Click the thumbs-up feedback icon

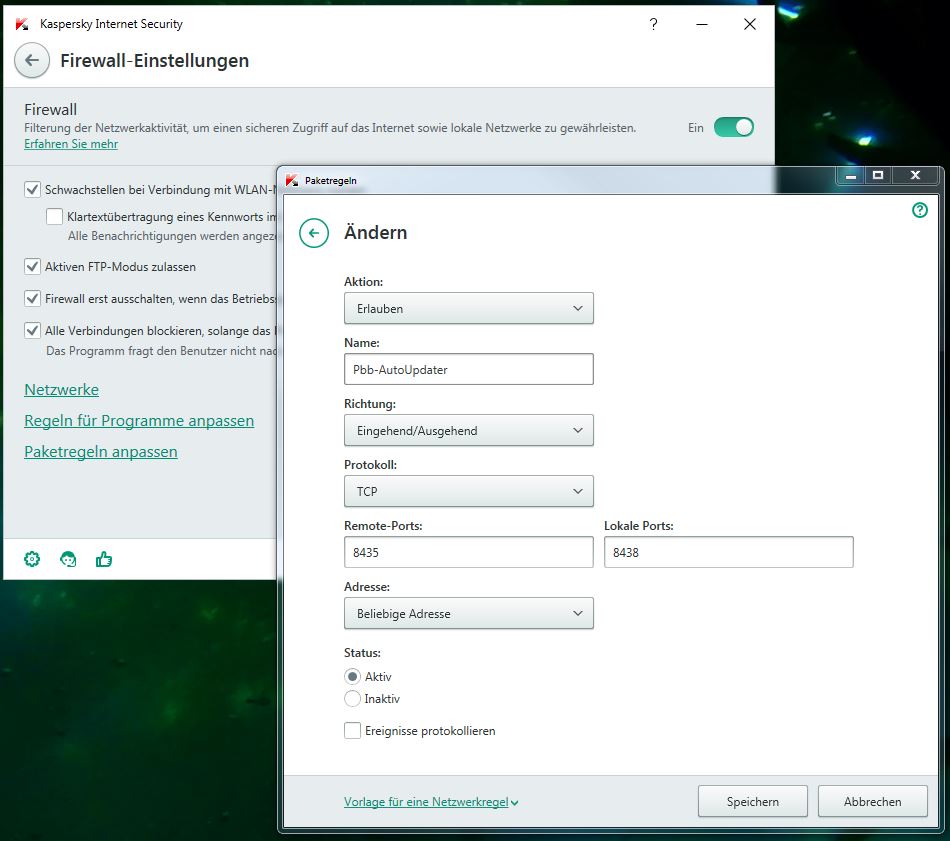coord(104,559)
